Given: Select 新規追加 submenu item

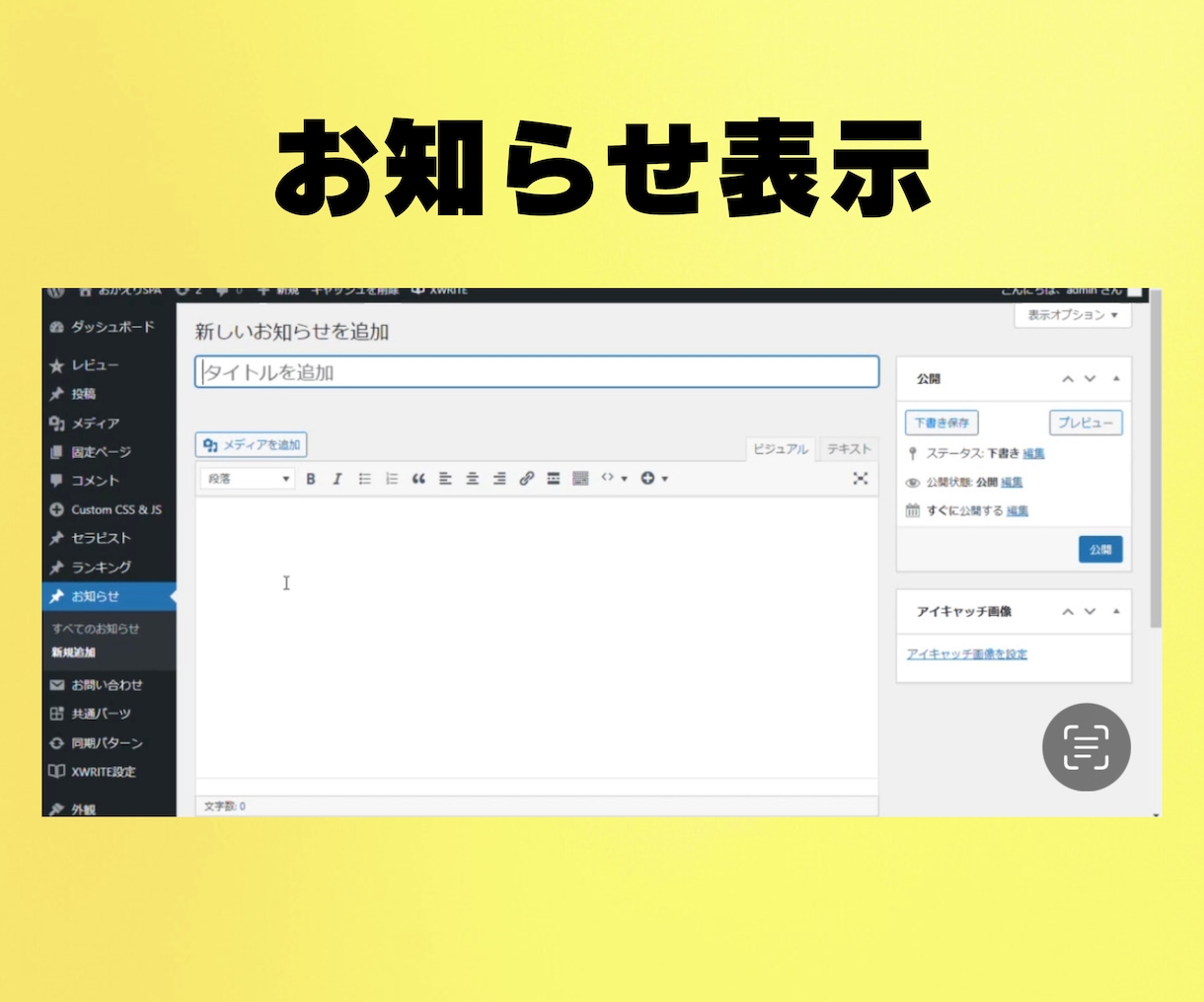Looking at the screenshot, I should 74,653.
